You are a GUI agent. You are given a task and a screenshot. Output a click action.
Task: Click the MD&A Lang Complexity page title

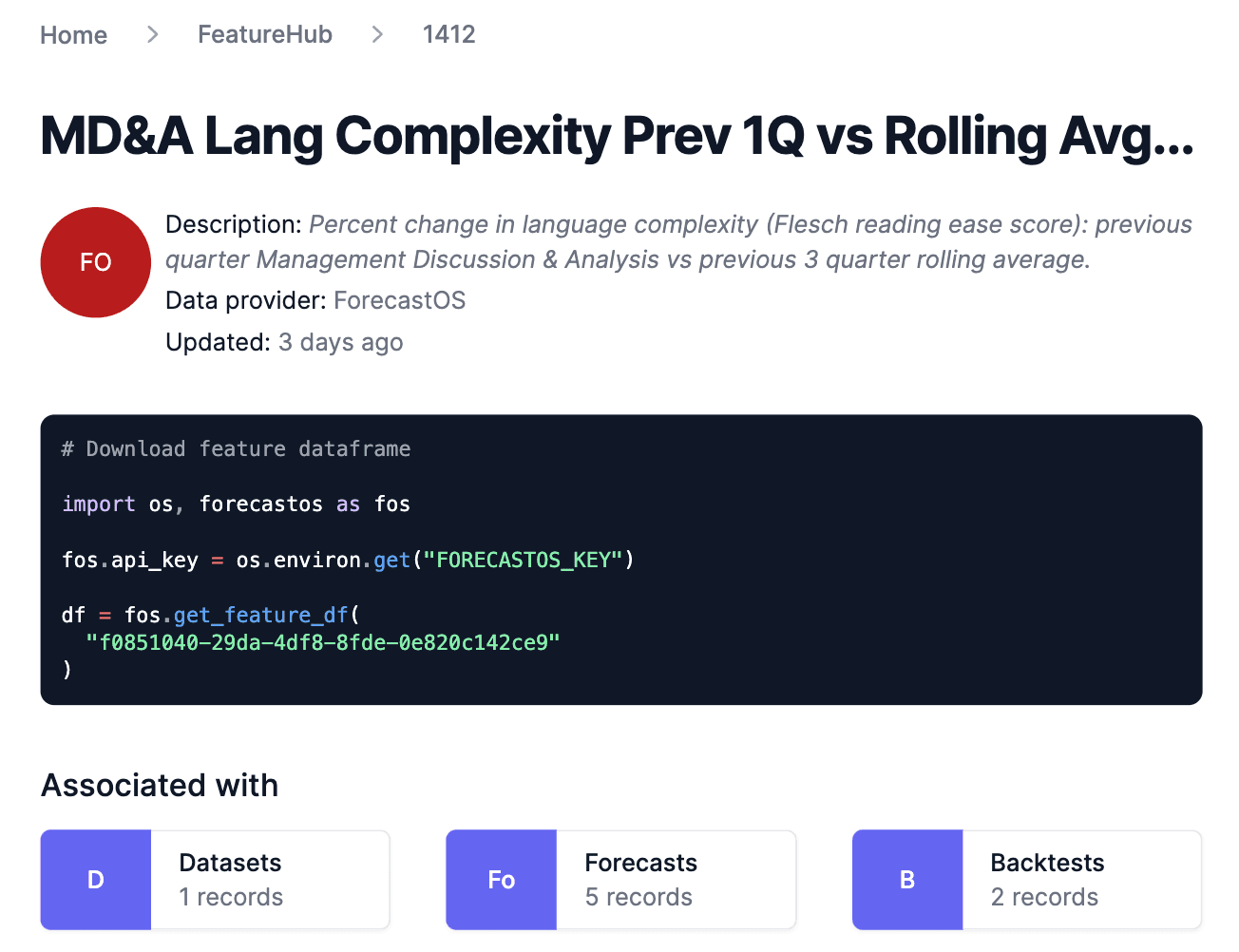pos(617,136)
